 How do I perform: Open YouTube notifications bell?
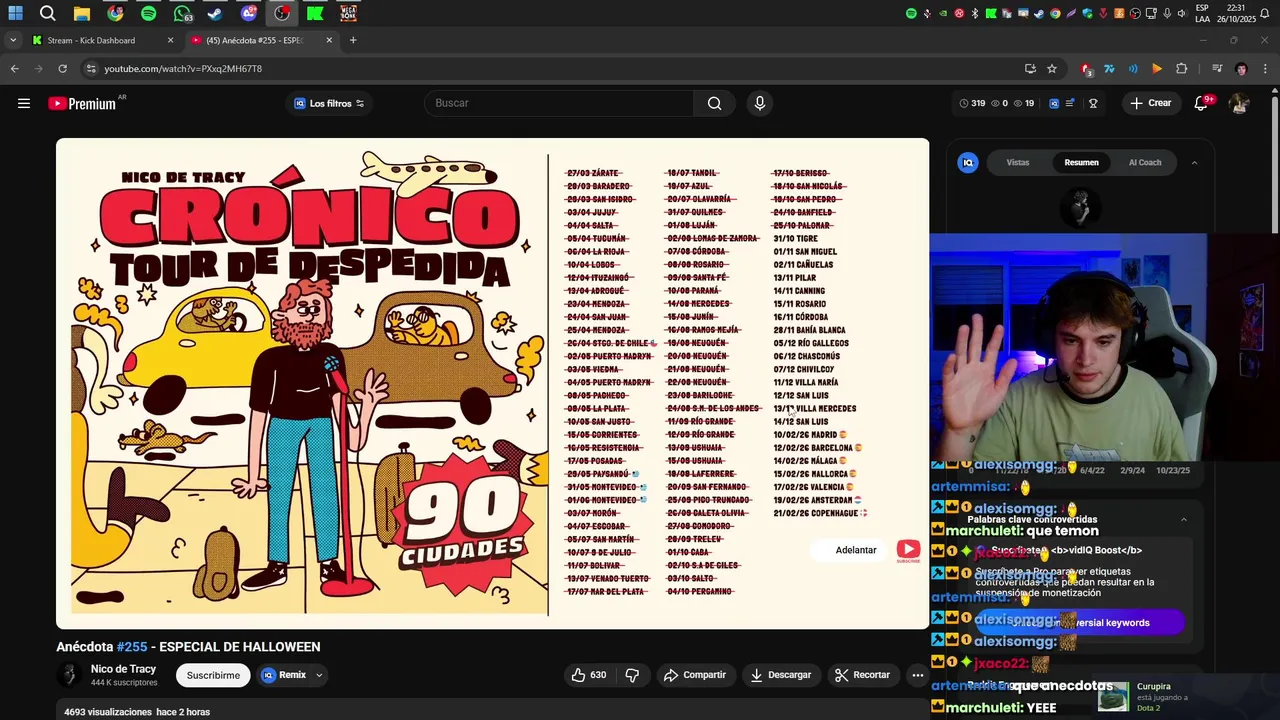[1201, 103]
